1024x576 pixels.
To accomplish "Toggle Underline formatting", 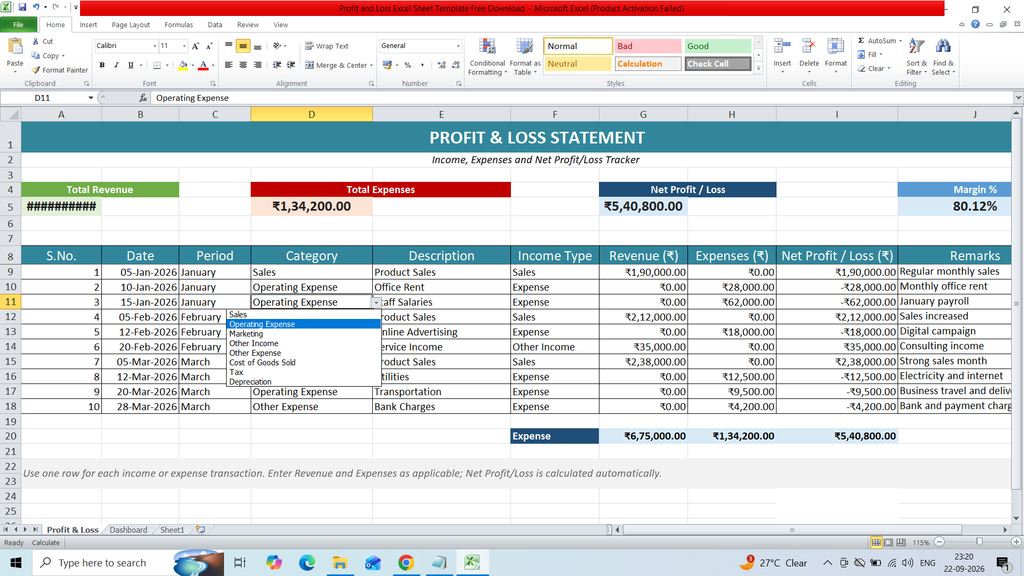I will tap(131, 65).
